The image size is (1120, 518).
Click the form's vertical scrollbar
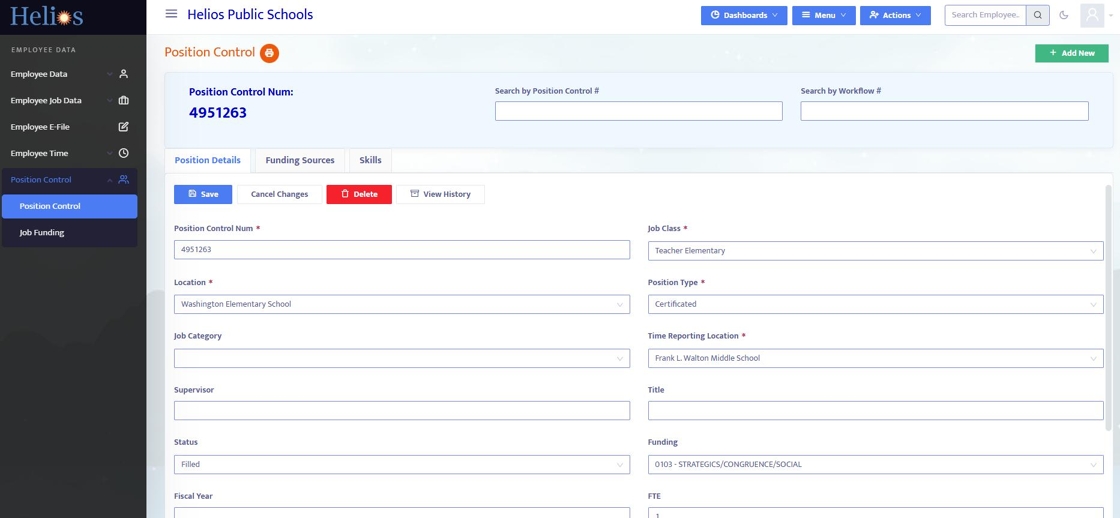(x=1109, y=307)
